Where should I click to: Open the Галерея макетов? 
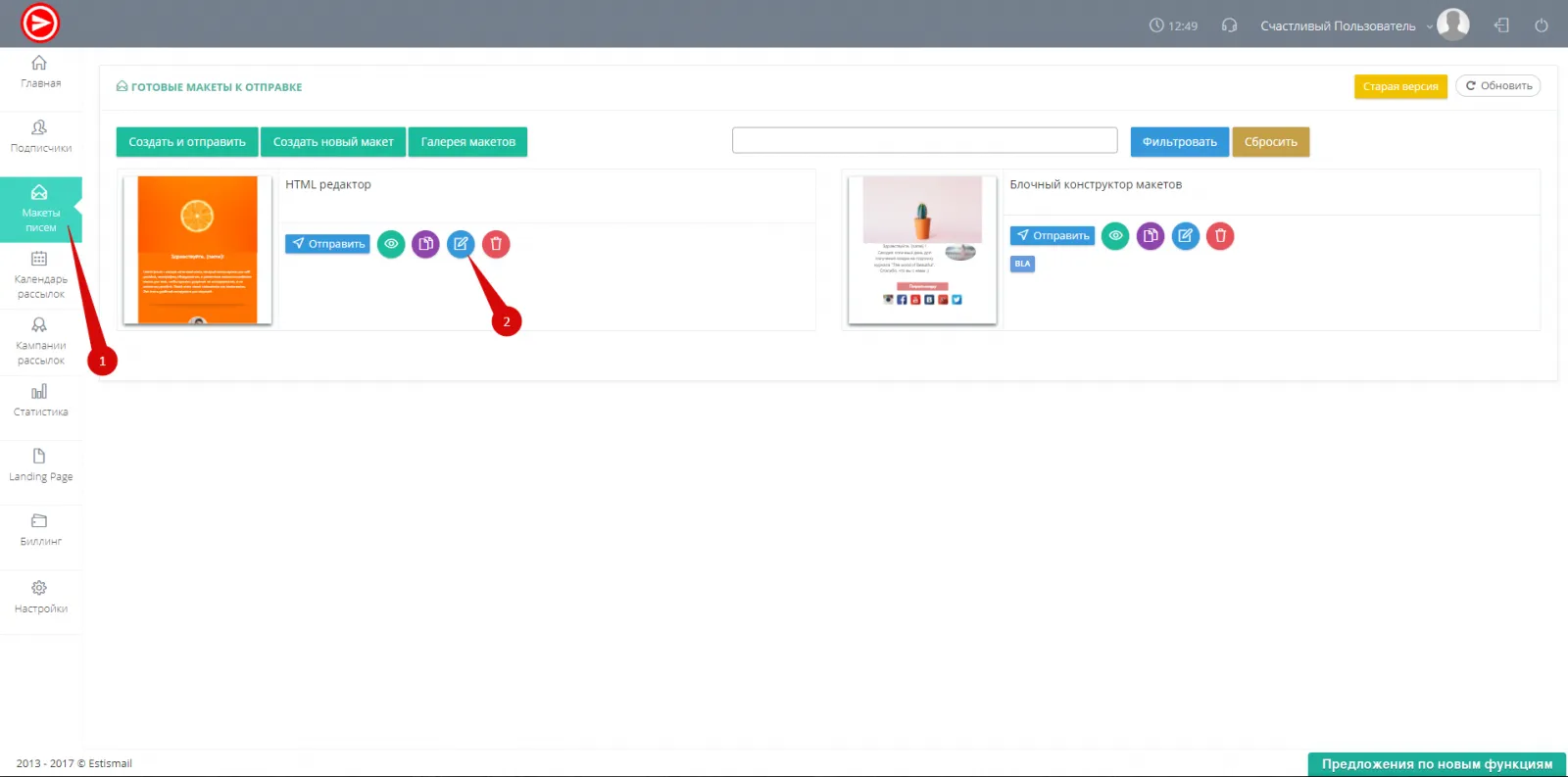click(467, 142)
